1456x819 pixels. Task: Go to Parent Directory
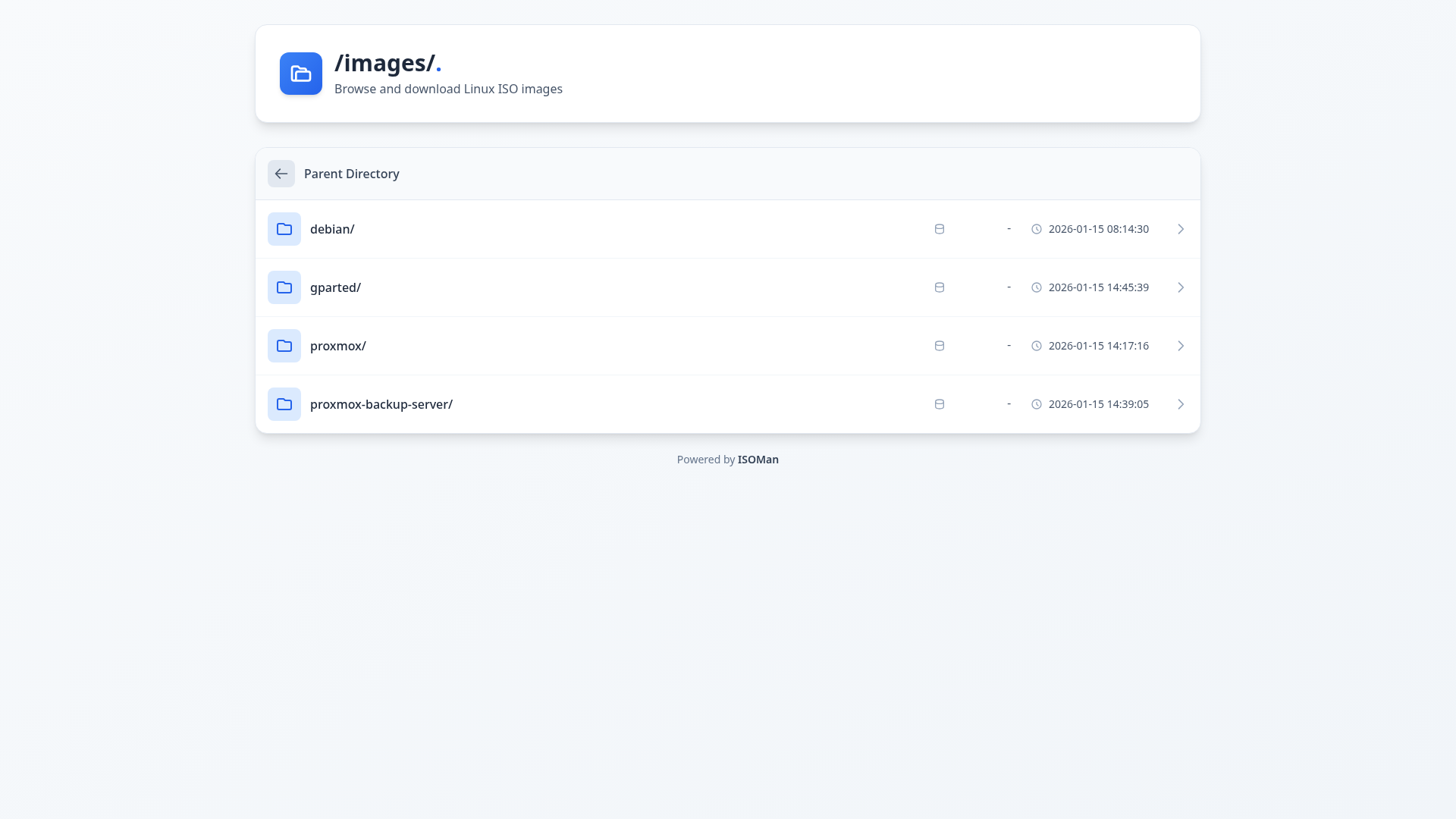pos(351,174)
